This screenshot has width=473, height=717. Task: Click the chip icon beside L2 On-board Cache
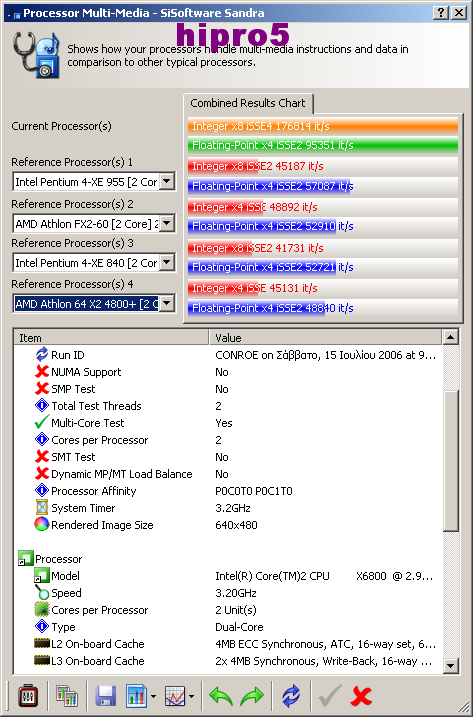point(42,643)
